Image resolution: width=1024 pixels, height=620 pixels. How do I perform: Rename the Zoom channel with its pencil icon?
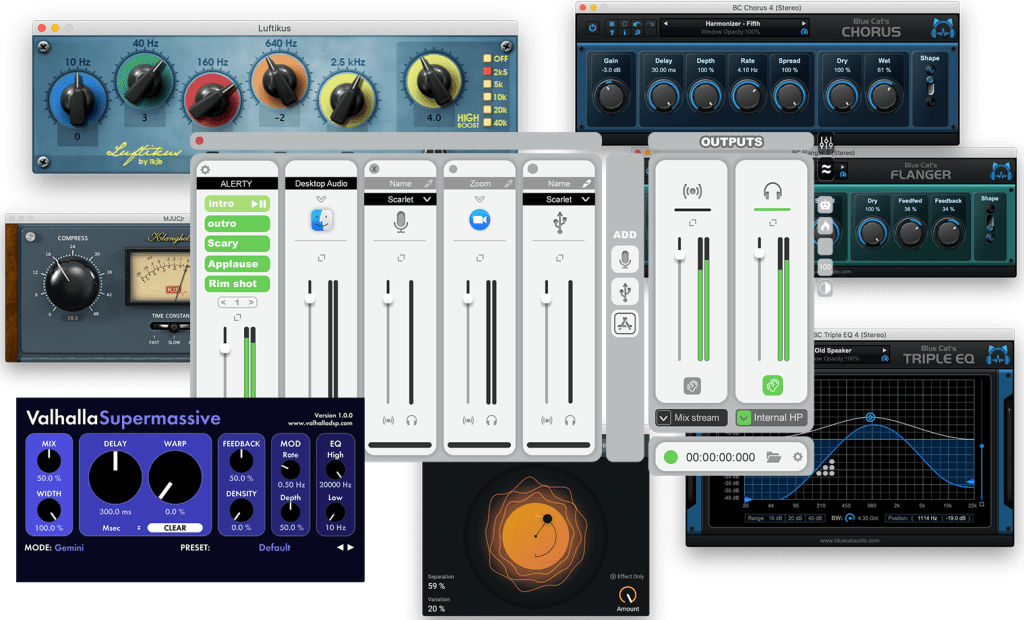[x=508, y=184]
